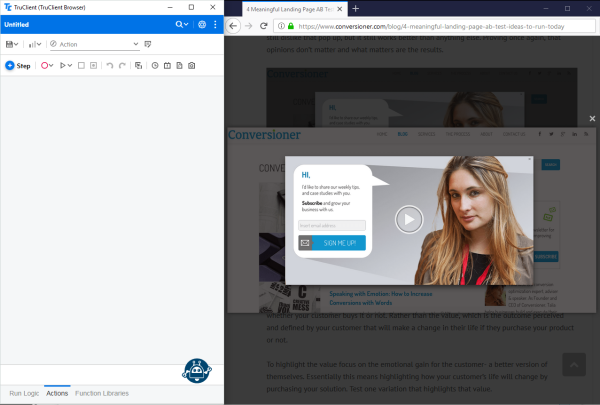Open the TruClient robot assistant
The height and width of the screenshot is (405, 600).
pyautogui.click(x=197, y=371)
